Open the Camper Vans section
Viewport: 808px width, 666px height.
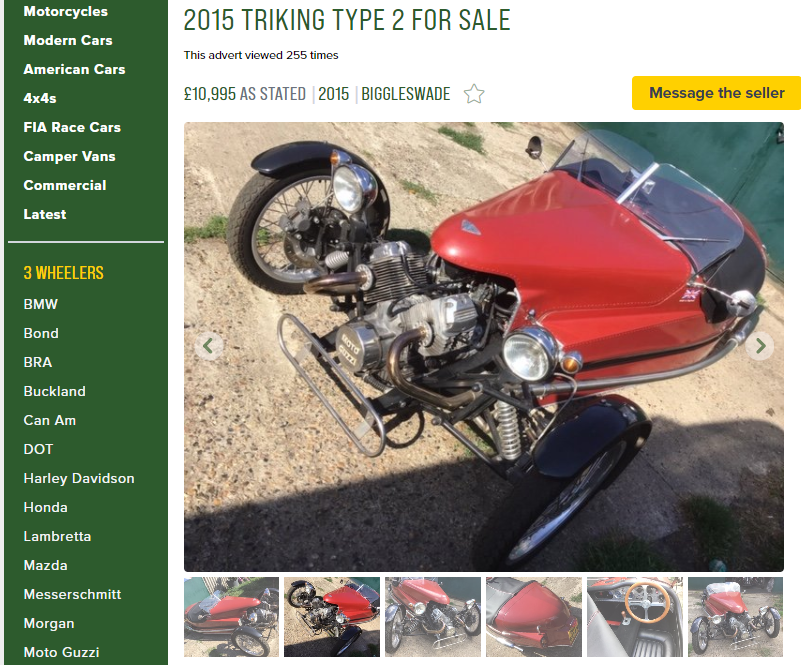69,156
